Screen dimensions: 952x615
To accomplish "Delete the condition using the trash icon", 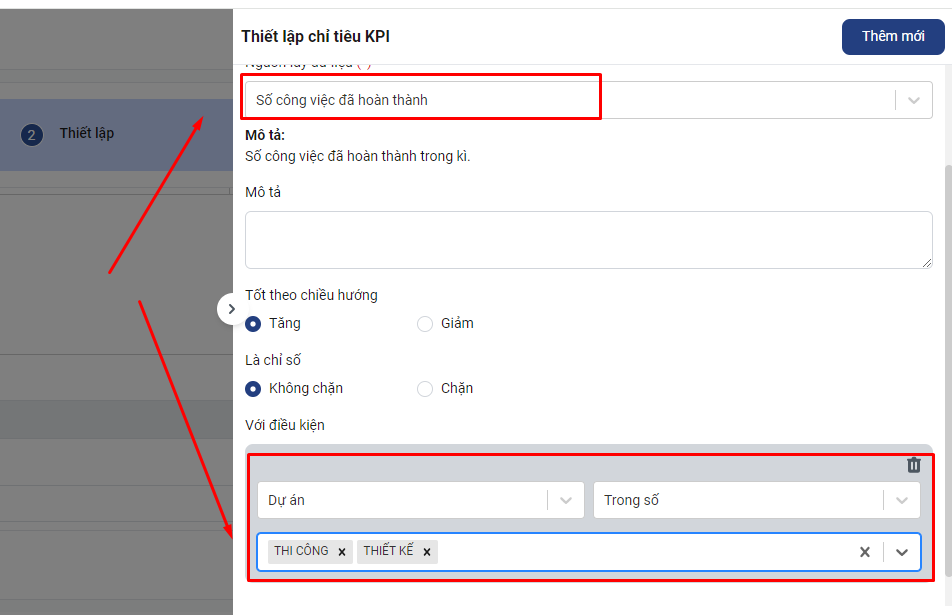I will 913,465.
